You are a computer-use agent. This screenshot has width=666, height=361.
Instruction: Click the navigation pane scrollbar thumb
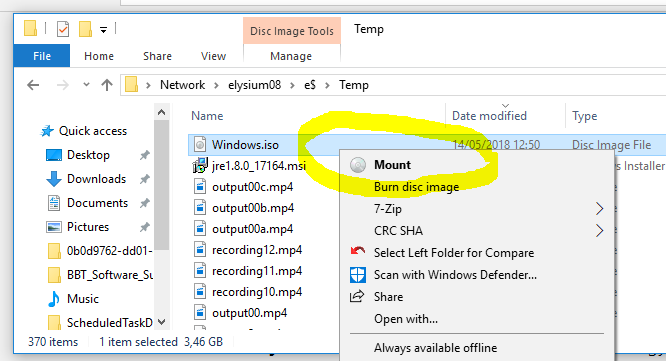161,185
